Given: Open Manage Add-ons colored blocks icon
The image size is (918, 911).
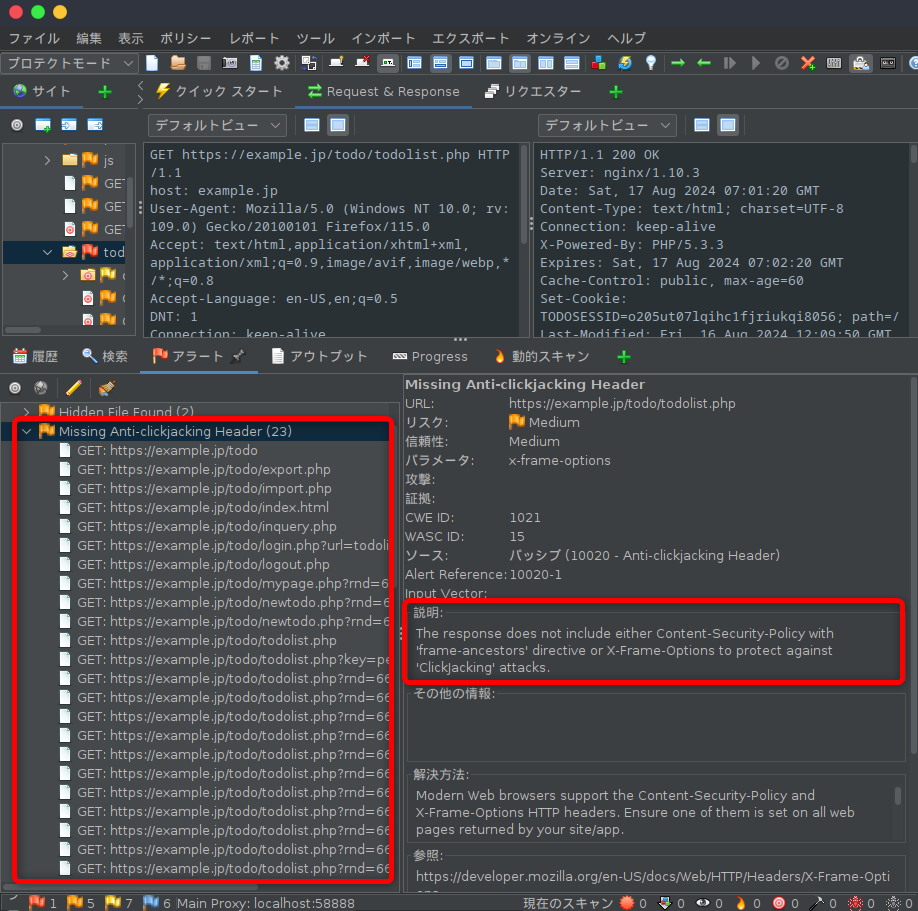Looking at the screenshot, I should coord(598,63).
